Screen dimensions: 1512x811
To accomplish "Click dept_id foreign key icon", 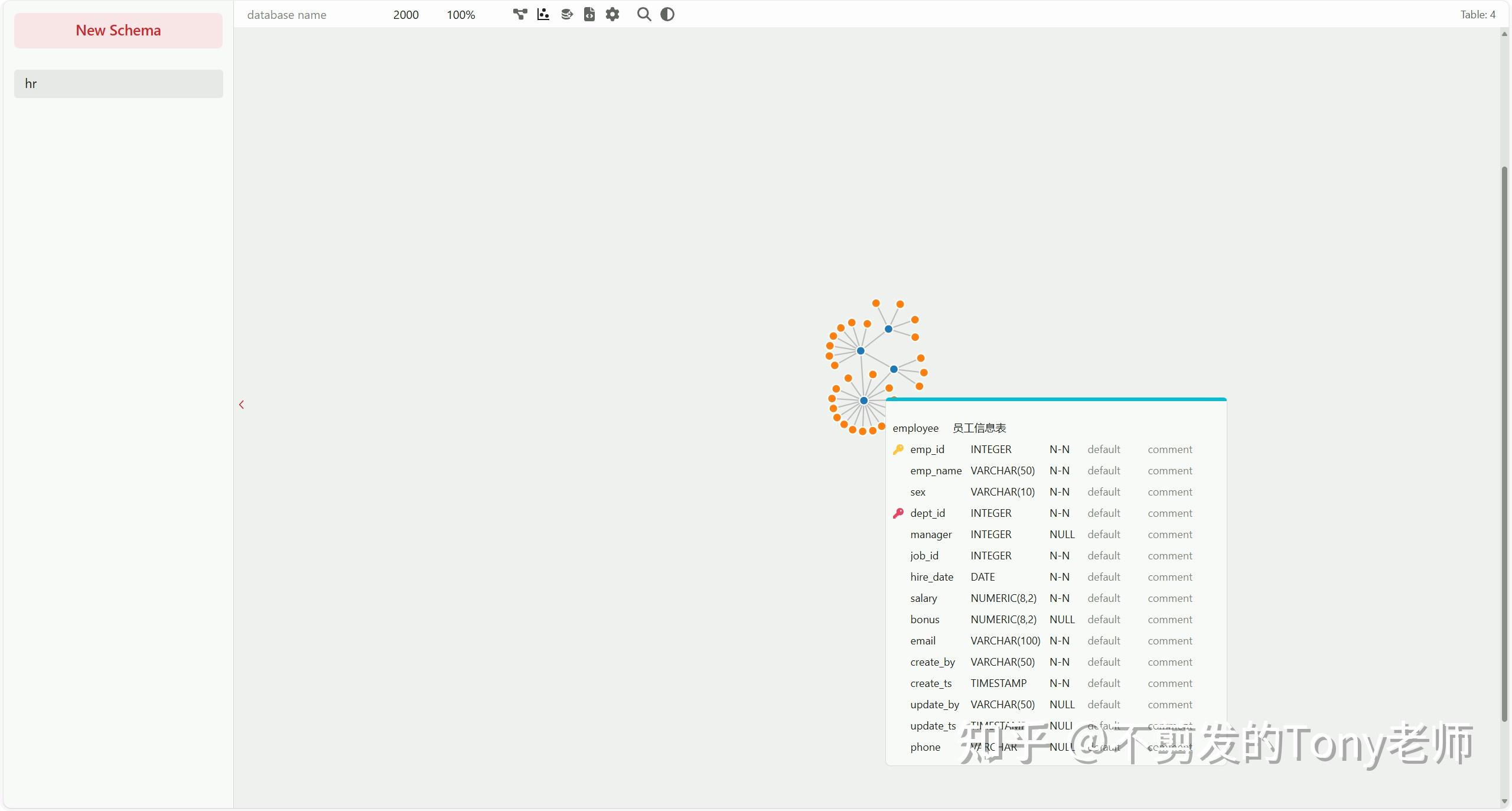I will click(898, 513).
